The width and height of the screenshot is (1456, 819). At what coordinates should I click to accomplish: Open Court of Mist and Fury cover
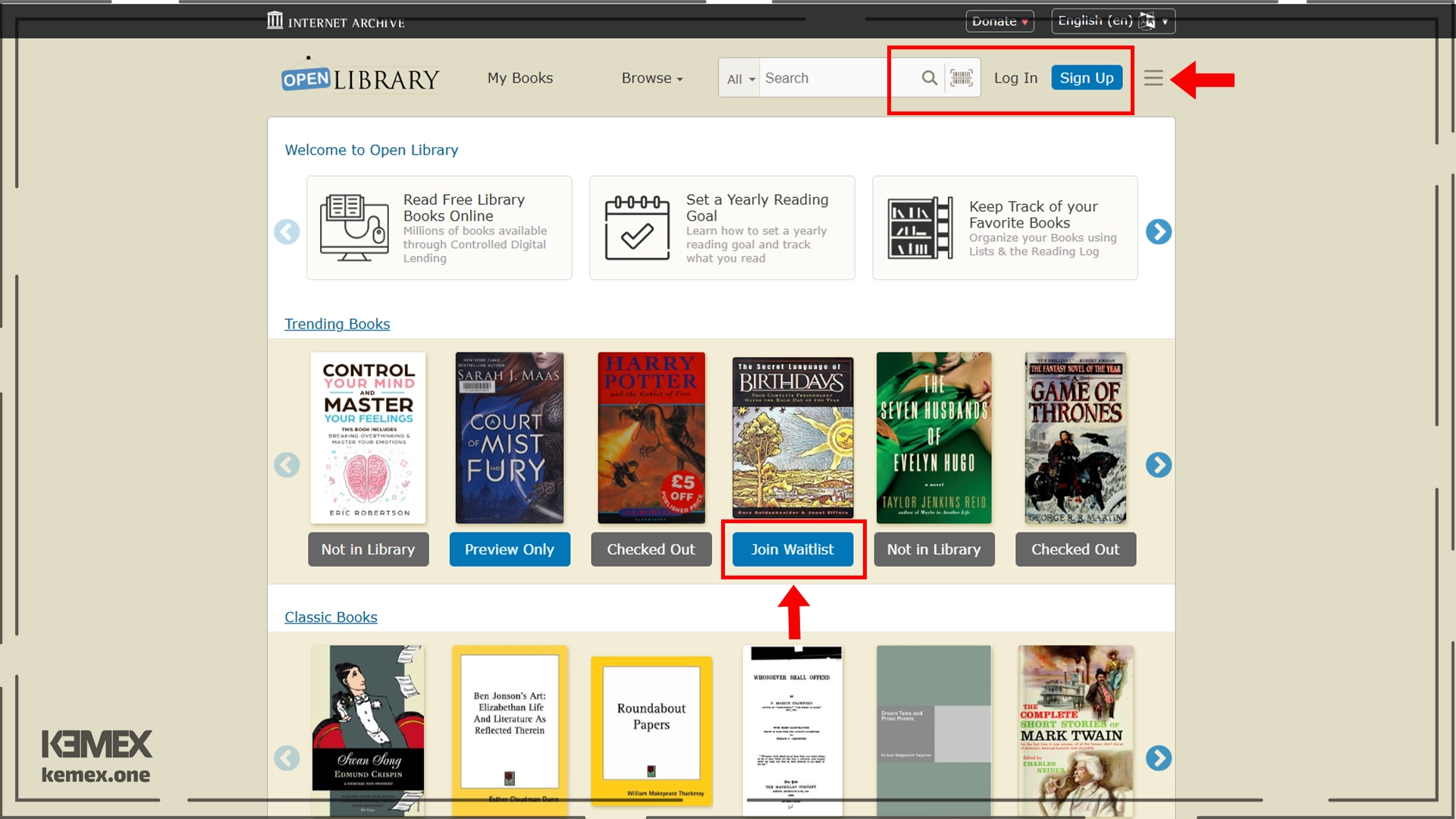click(510, 438)
